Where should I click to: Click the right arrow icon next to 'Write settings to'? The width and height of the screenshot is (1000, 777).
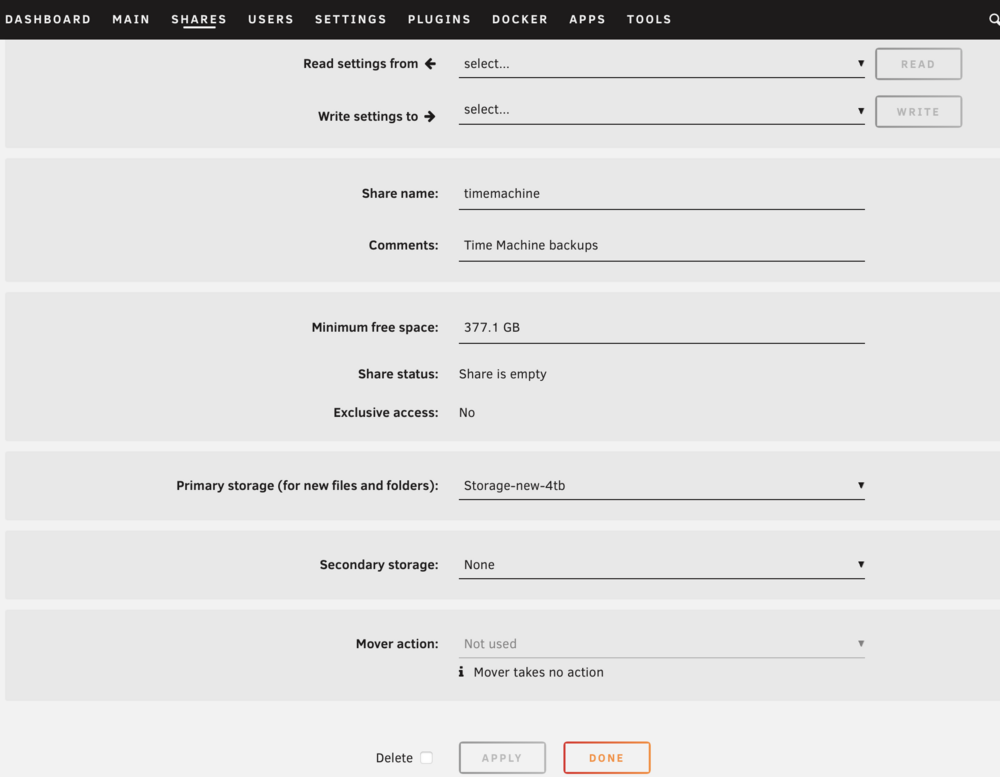(430, 116)
